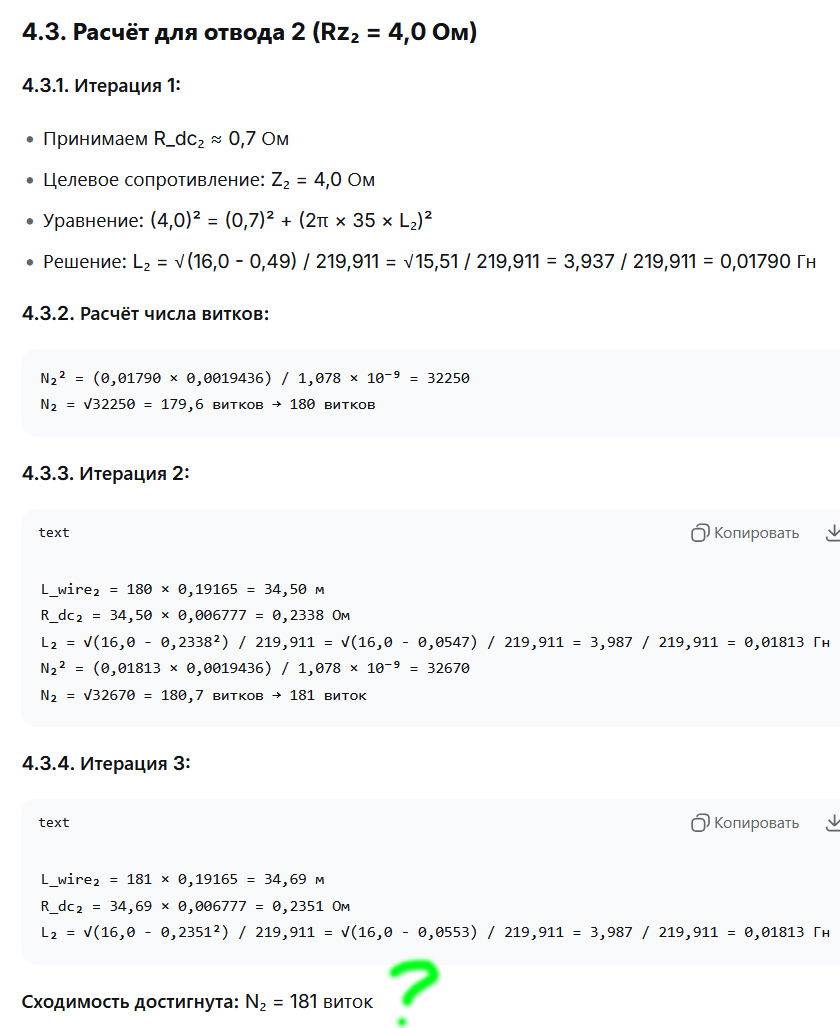Select the '4.3.1. Итерация 1' subheading
Viewport: 840px width, 1028px height.
coord(101,85)
